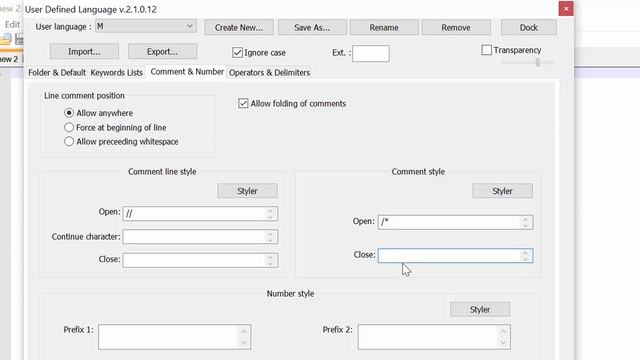This screenshot has height=360, width=640.
Task: Select the Comment & Number tab
Action: pyautogui.click(x=187, y=72)
